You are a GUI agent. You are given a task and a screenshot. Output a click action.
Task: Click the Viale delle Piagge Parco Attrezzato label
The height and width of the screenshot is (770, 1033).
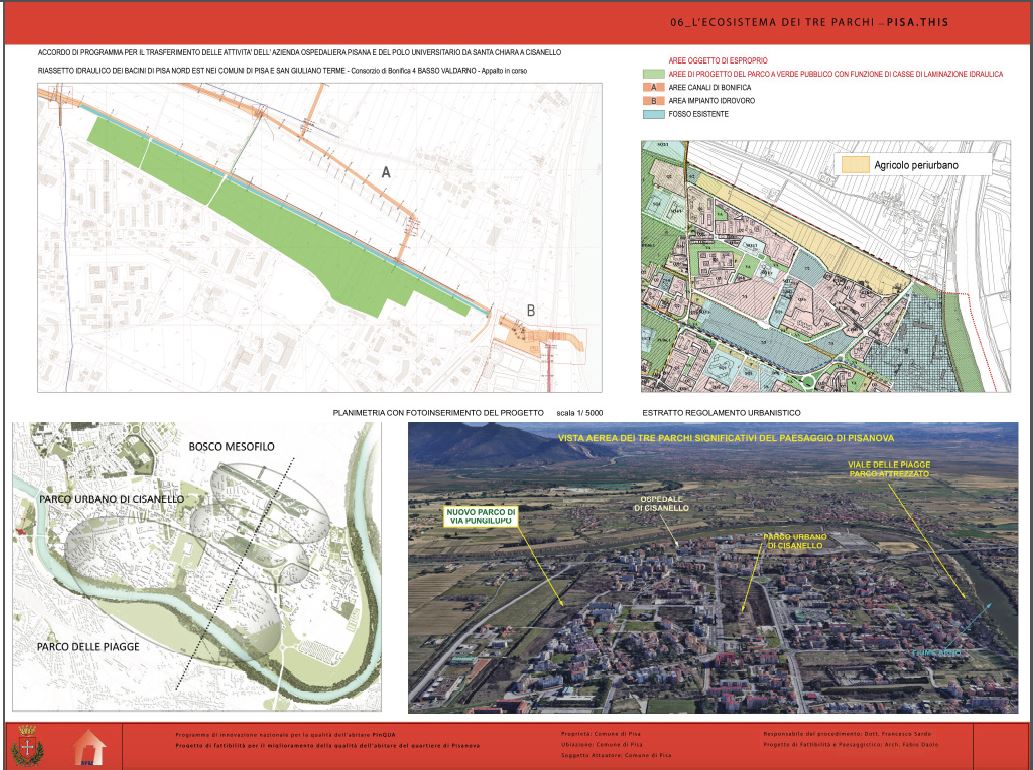tap(890, 469)
